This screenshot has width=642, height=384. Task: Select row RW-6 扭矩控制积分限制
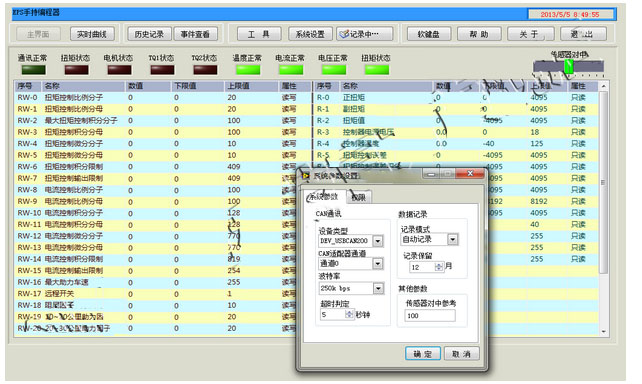(163, 167)
